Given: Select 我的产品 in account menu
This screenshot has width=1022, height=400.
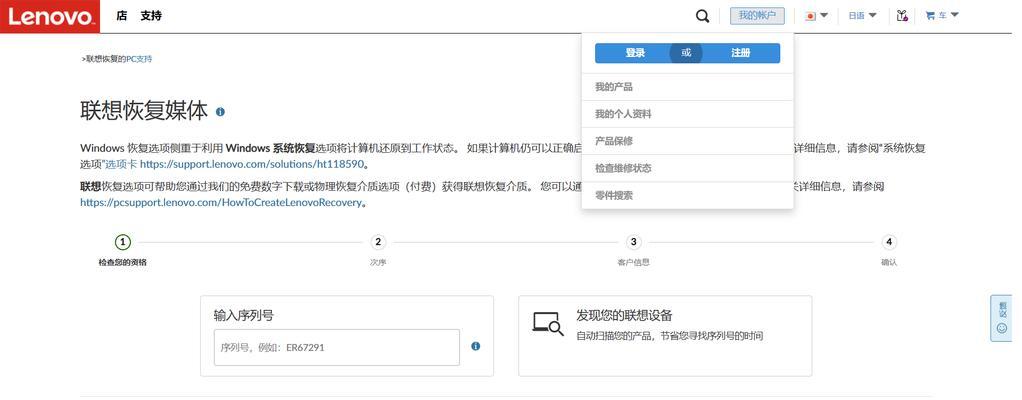Looking at the screenshot, I should [688, 87].
